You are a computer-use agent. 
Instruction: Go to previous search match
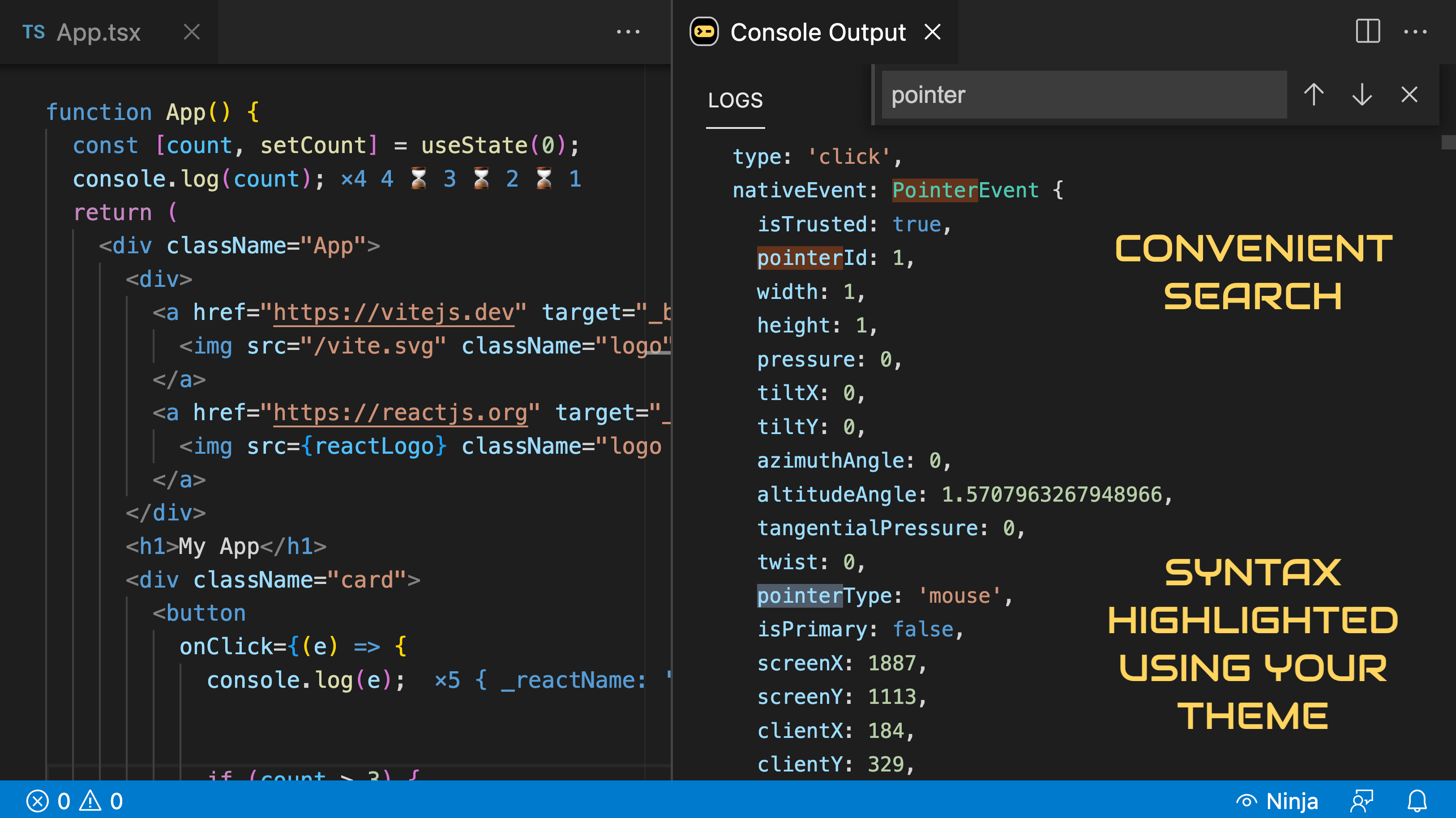[1314, 94]
